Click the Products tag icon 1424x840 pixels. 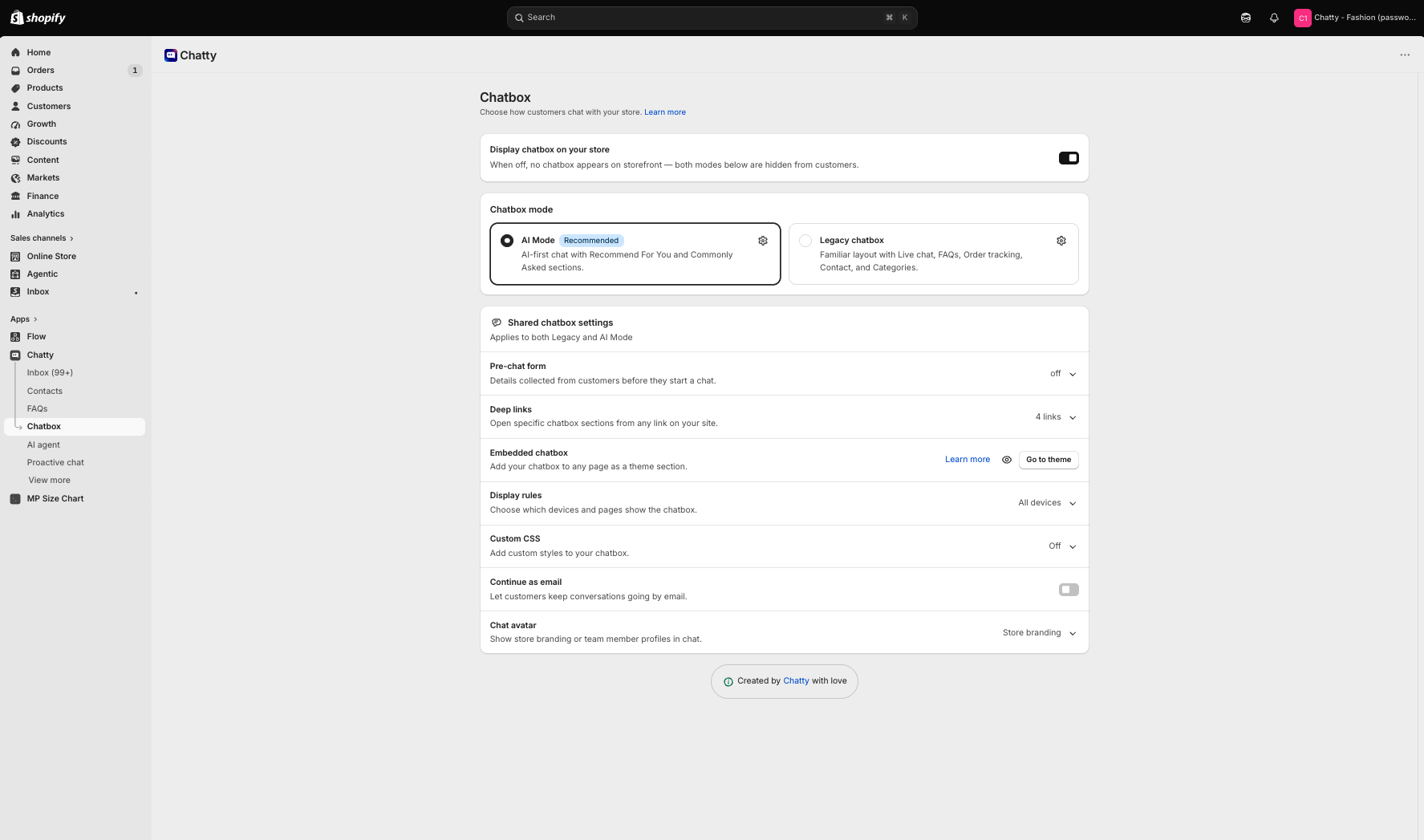coord(15,88)
